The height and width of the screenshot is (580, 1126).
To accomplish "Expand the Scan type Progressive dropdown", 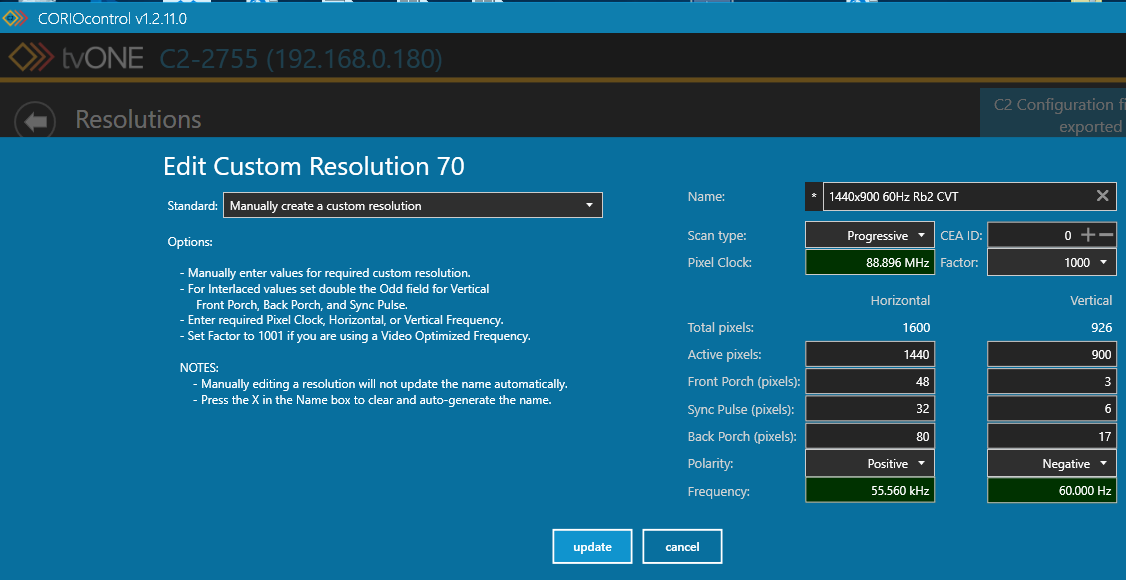I will coord(869,236).
